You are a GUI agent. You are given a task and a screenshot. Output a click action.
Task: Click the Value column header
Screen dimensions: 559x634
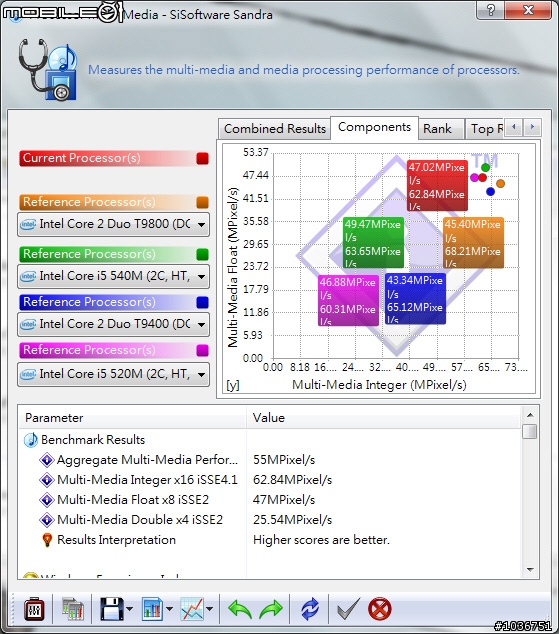384,418
